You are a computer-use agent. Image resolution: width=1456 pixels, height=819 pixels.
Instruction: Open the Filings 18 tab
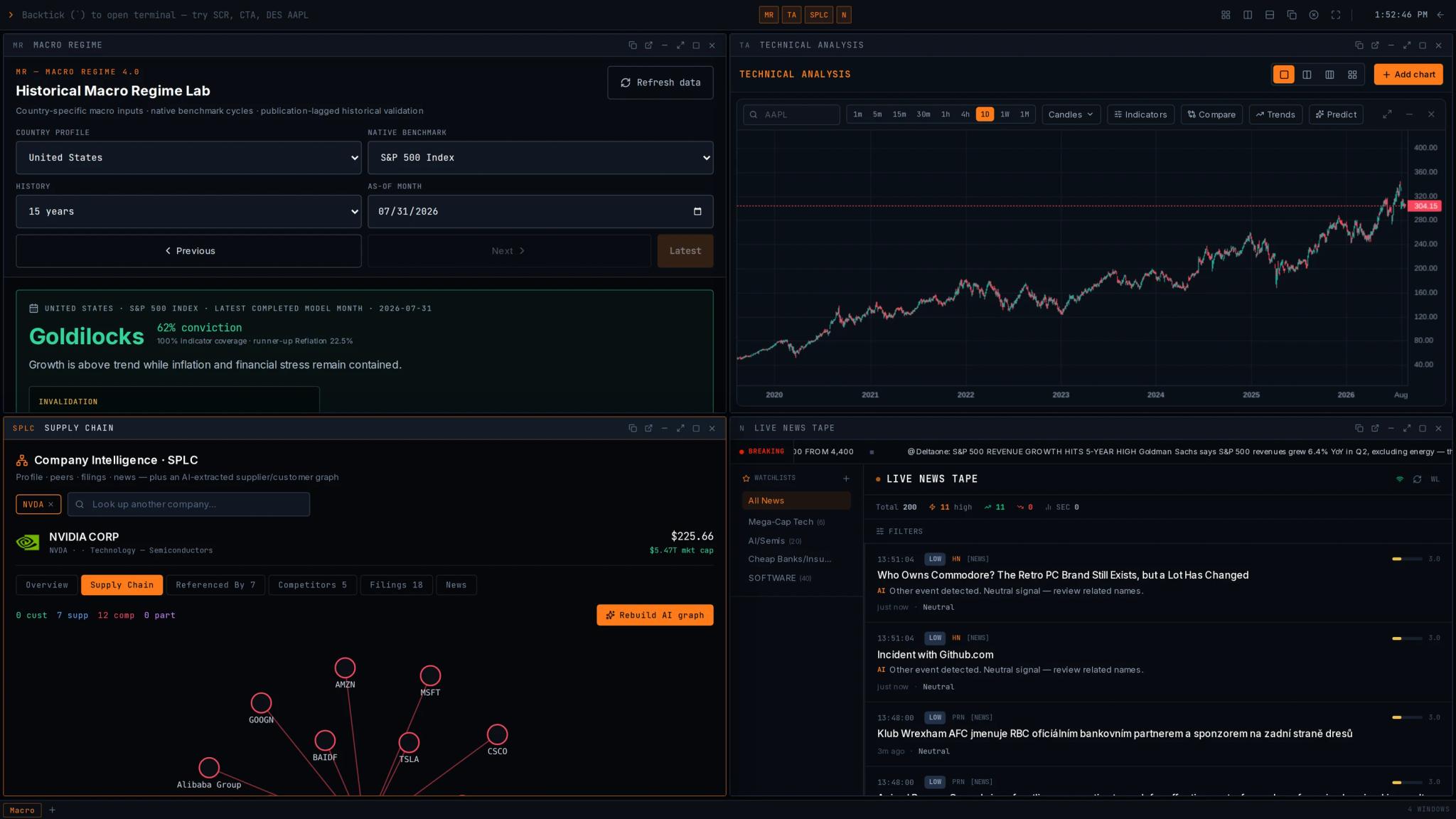[x=396, y=585]
